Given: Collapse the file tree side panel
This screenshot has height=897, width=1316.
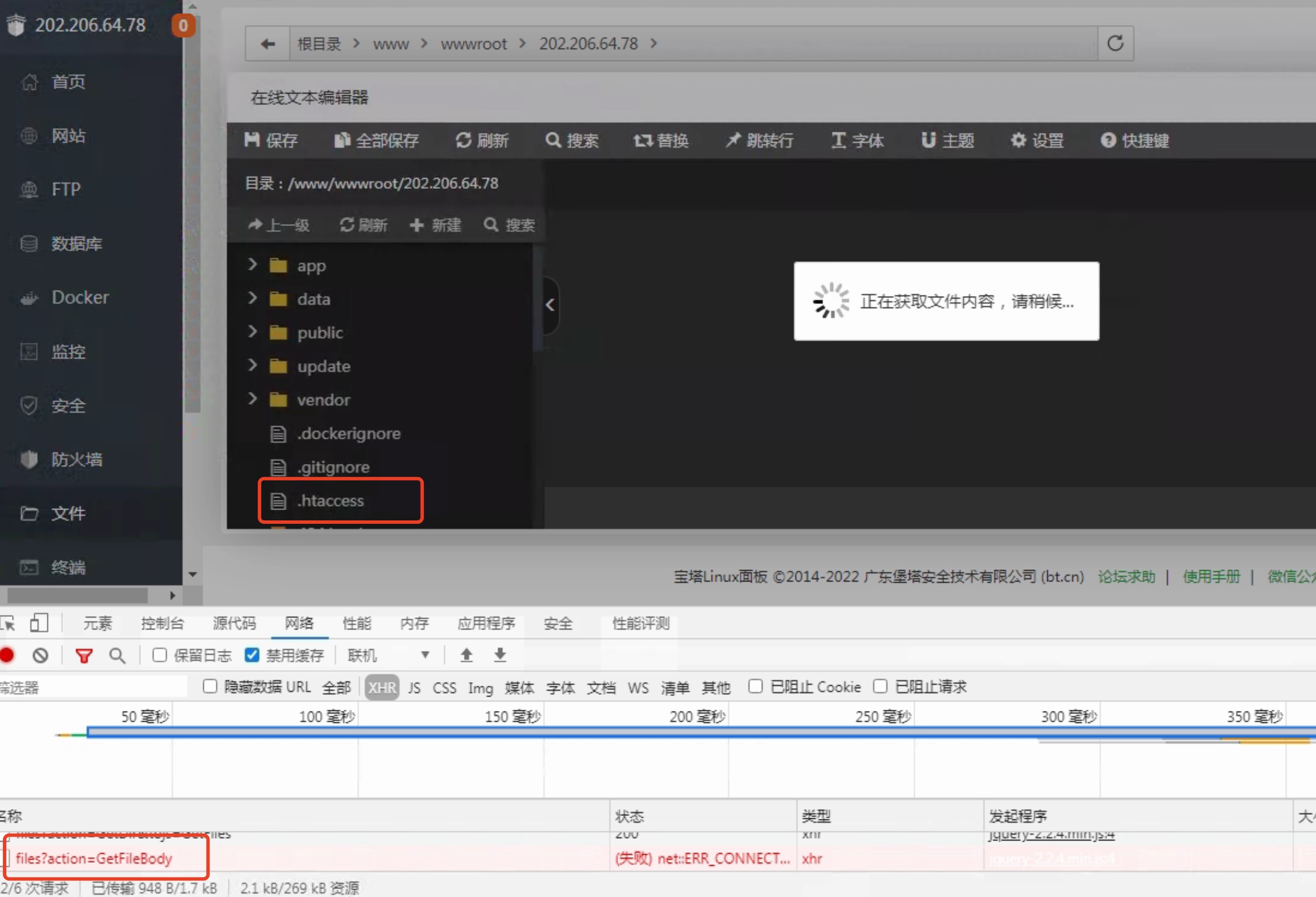Looking at the screenshot, I should coord(550,305).
